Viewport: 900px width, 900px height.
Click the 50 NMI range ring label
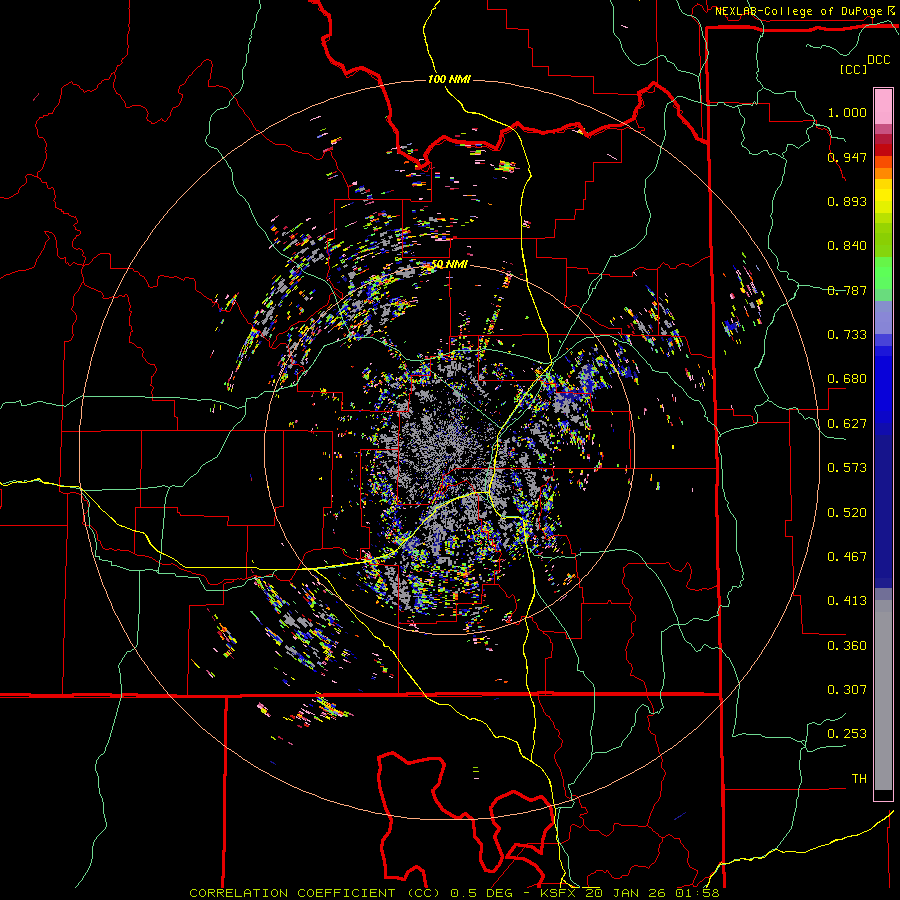point(449,264)
